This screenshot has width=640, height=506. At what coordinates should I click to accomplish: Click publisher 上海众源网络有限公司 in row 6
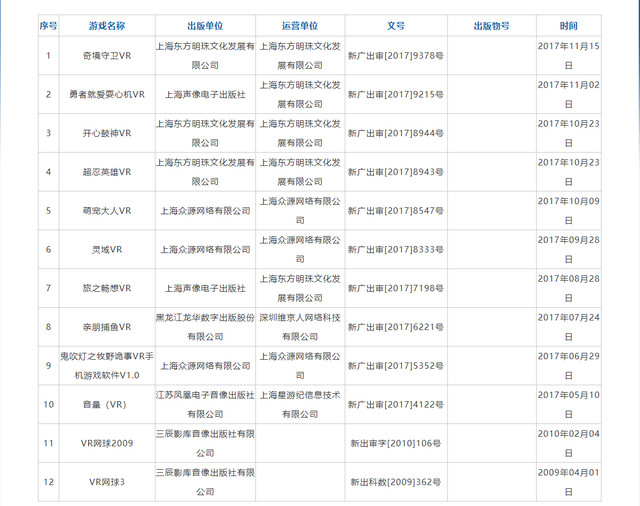click(x=205, y=249)
